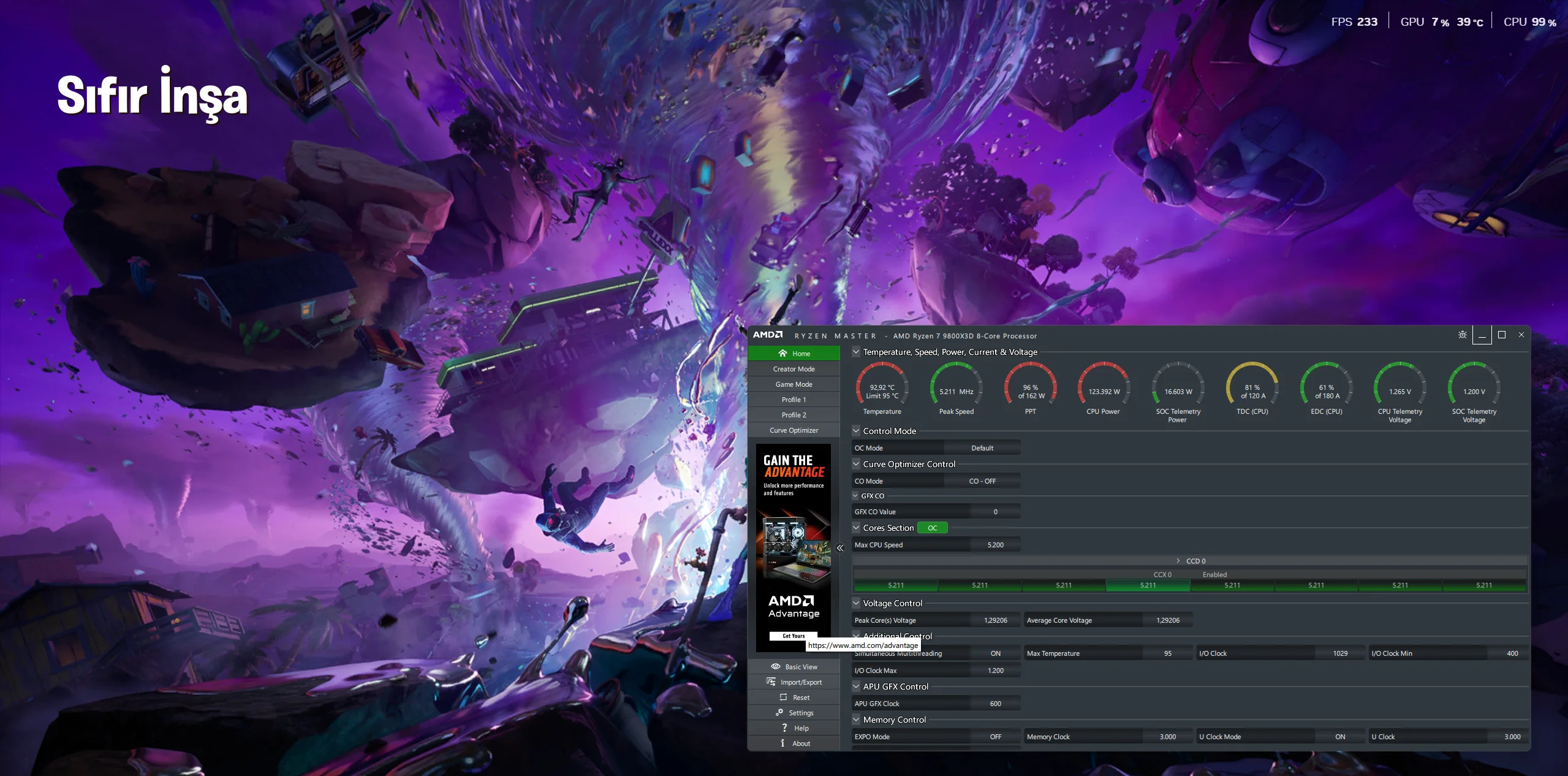Switch to Game Mode tab
Viewport: 1568px width, 776px height.
(x=793, y=384)
